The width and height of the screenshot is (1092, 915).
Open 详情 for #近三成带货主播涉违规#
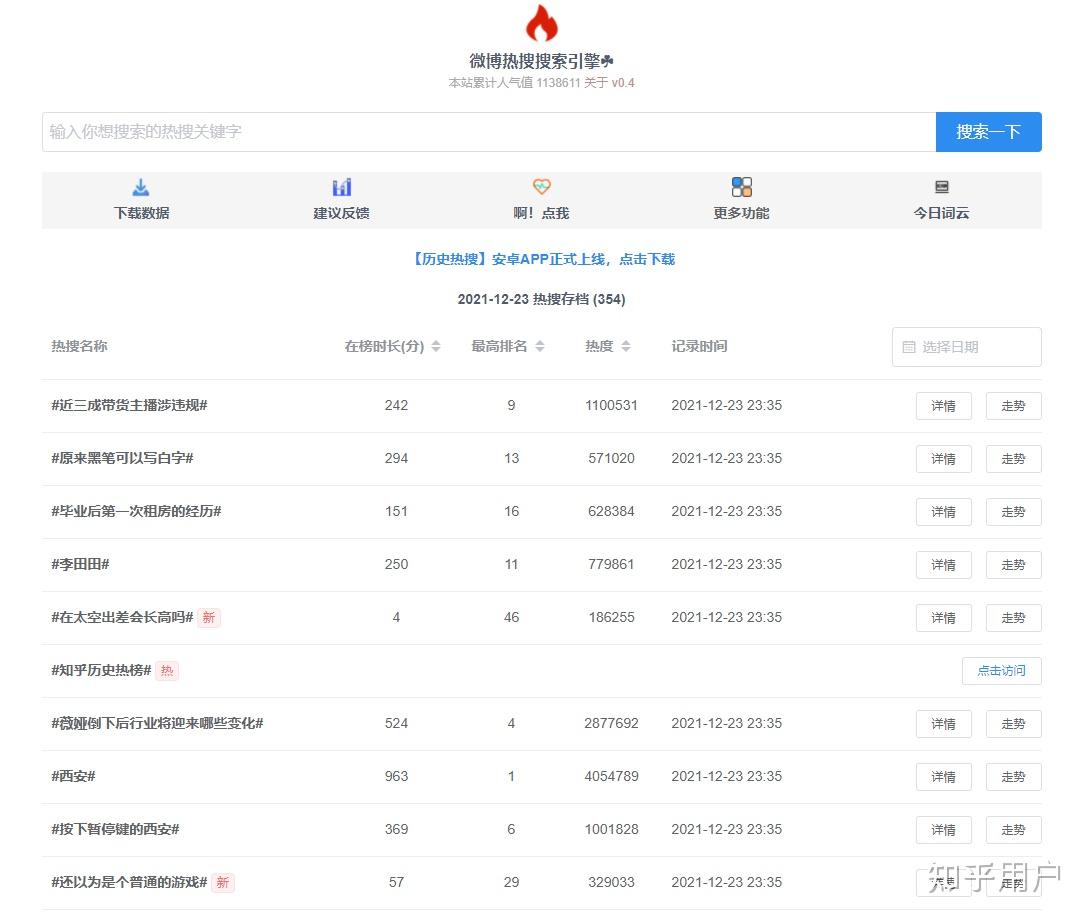pyautogui.click(x=944, y=406)
